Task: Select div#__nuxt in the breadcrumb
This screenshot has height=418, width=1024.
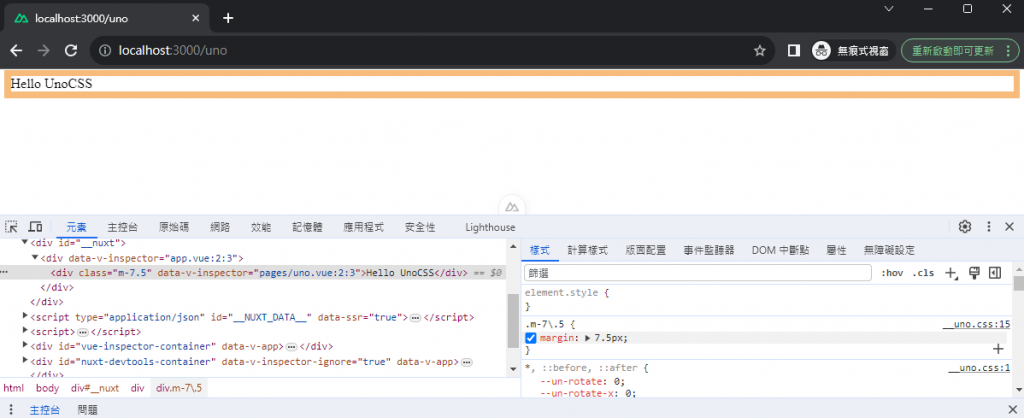Action: (95, 388)
